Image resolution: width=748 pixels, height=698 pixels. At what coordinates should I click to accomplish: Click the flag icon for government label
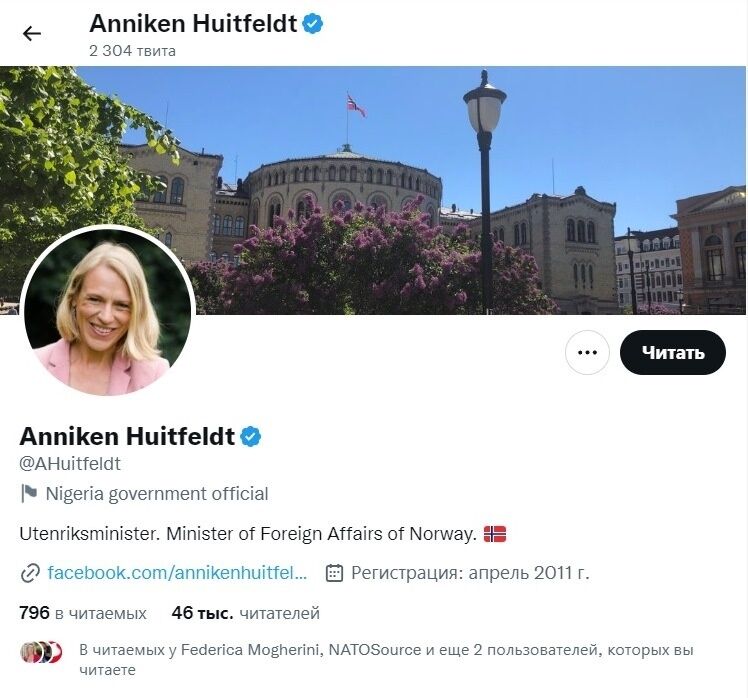29,493
